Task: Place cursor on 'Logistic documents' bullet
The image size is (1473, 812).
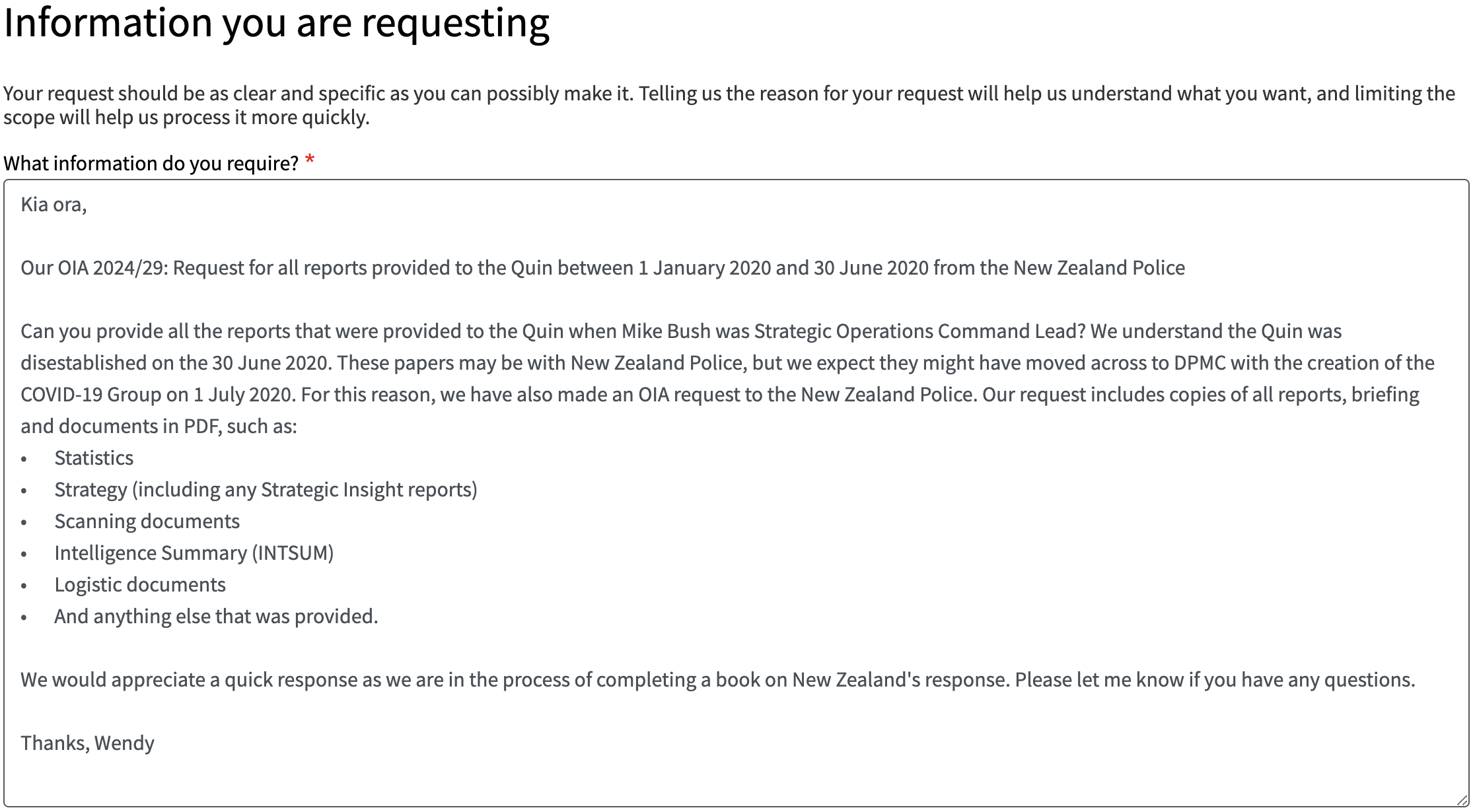Action: (x=140, y=585)
